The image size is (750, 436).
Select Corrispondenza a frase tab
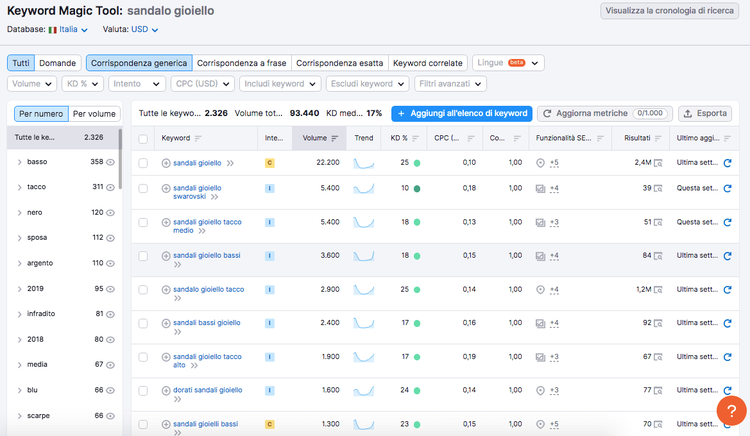[242, 63]
